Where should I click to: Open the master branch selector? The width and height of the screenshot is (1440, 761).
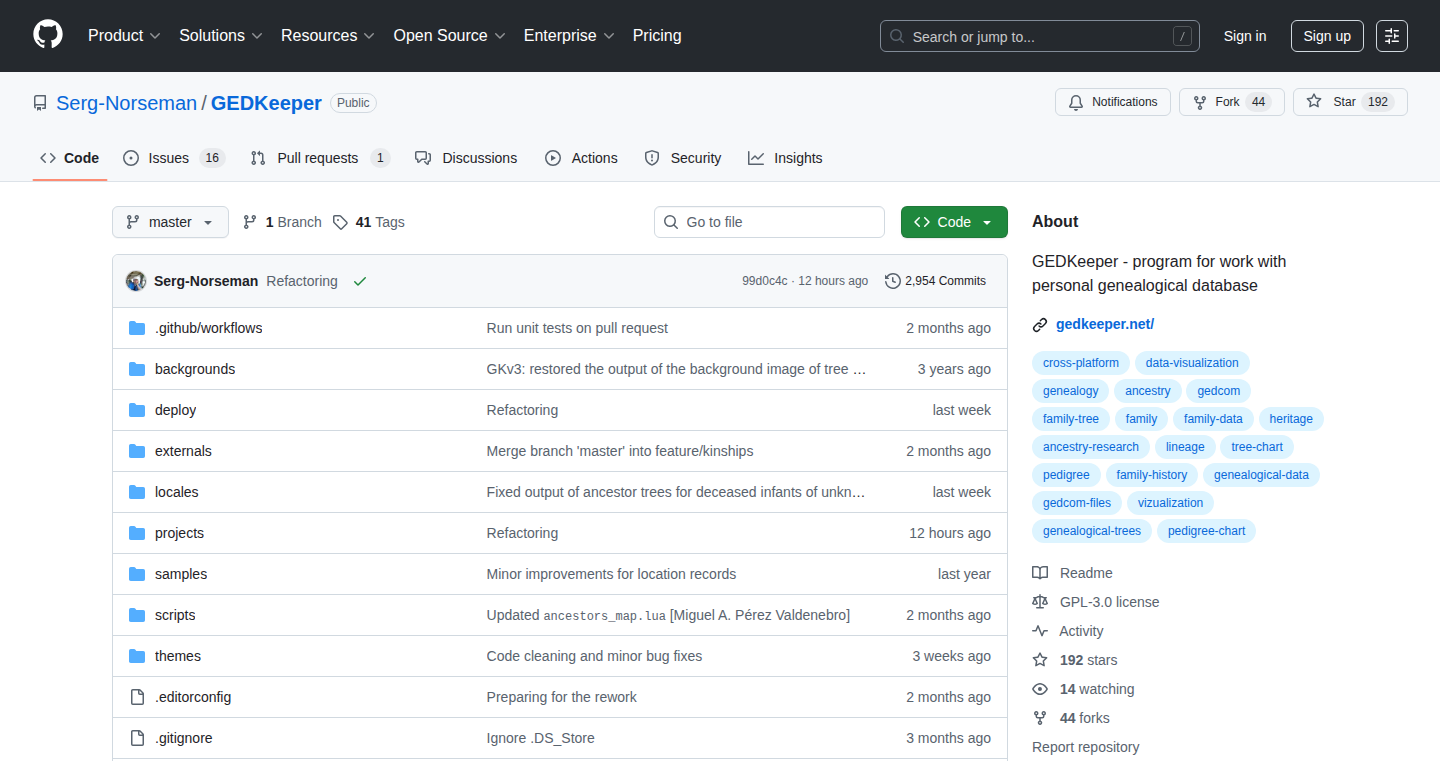[x=170, y=222]
